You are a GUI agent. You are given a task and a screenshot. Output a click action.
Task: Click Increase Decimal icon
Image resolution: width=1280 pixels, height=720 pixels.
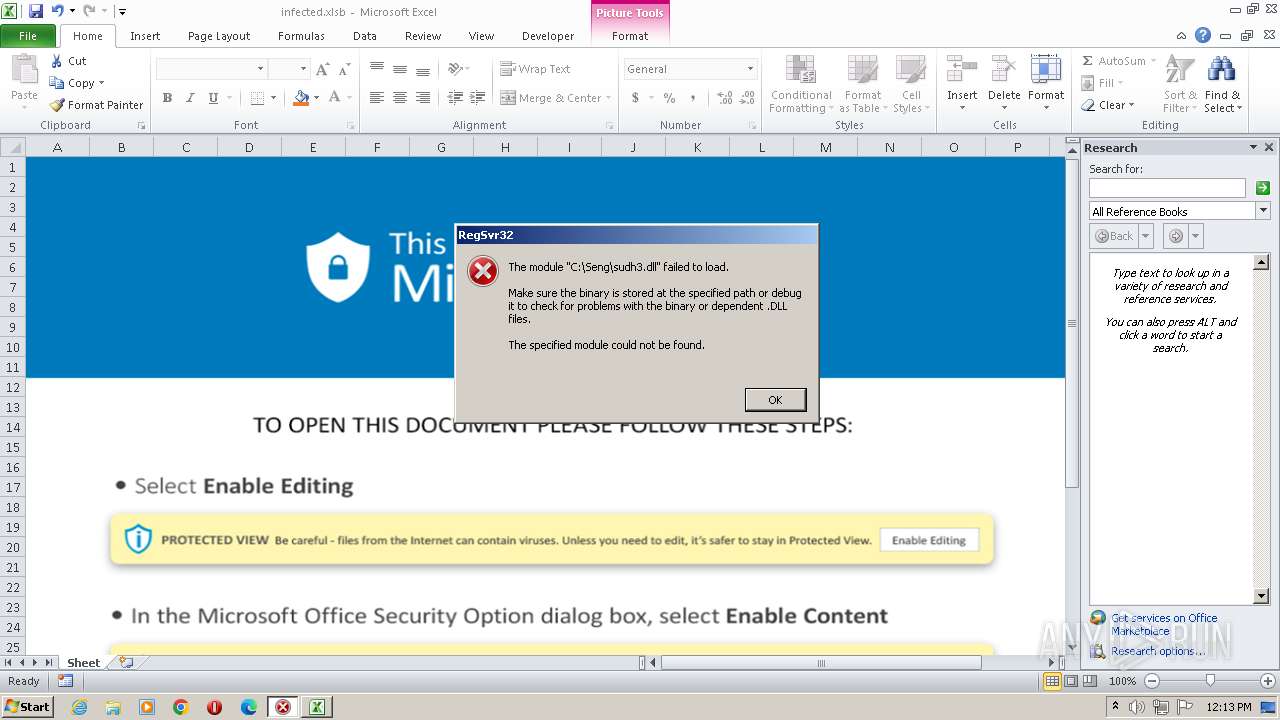[x=724, y=98]
